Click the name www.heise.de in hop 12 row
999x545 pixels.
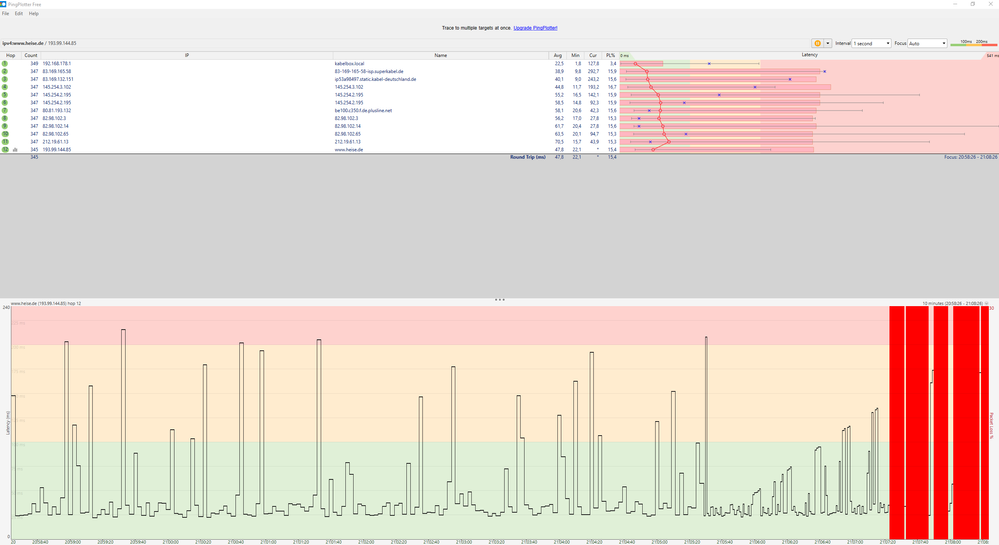point(349,150)
